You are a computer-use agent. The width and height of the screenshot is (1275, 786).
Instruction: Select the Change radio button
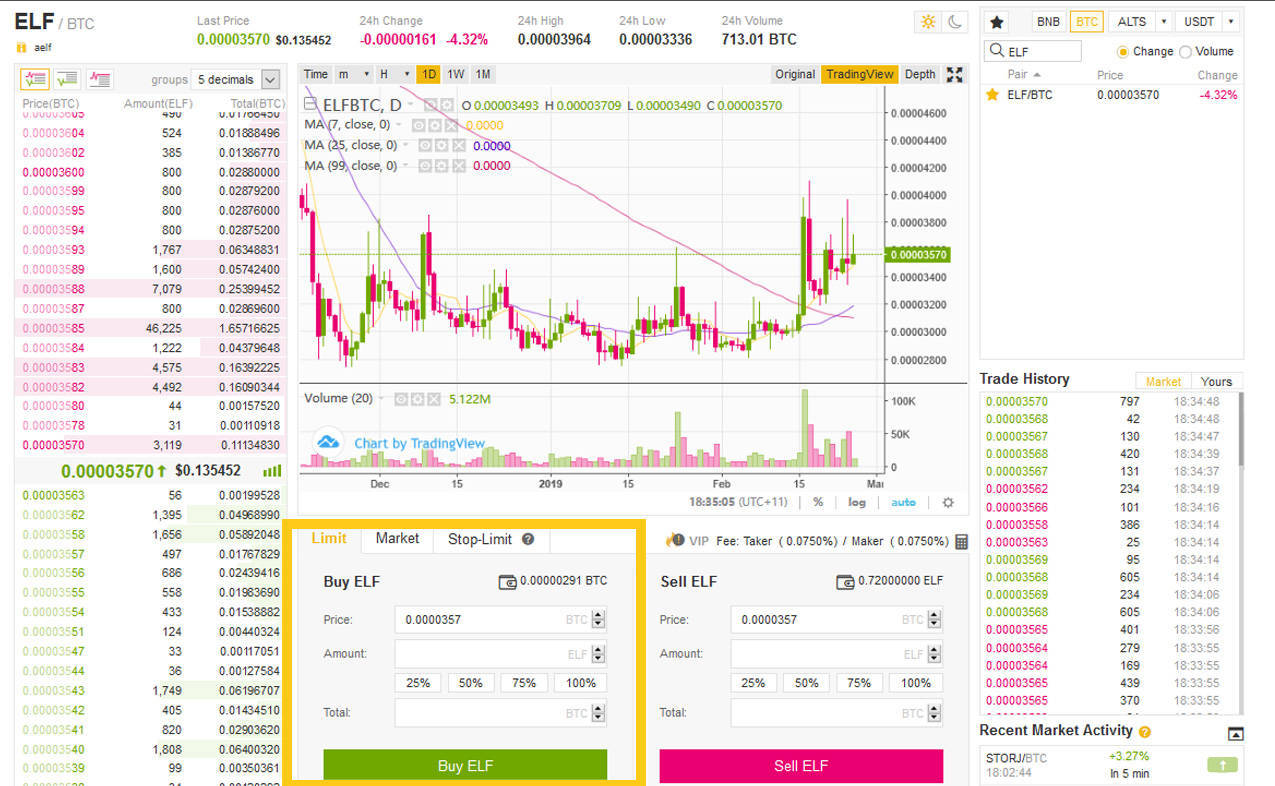[x=1122, y=51]
